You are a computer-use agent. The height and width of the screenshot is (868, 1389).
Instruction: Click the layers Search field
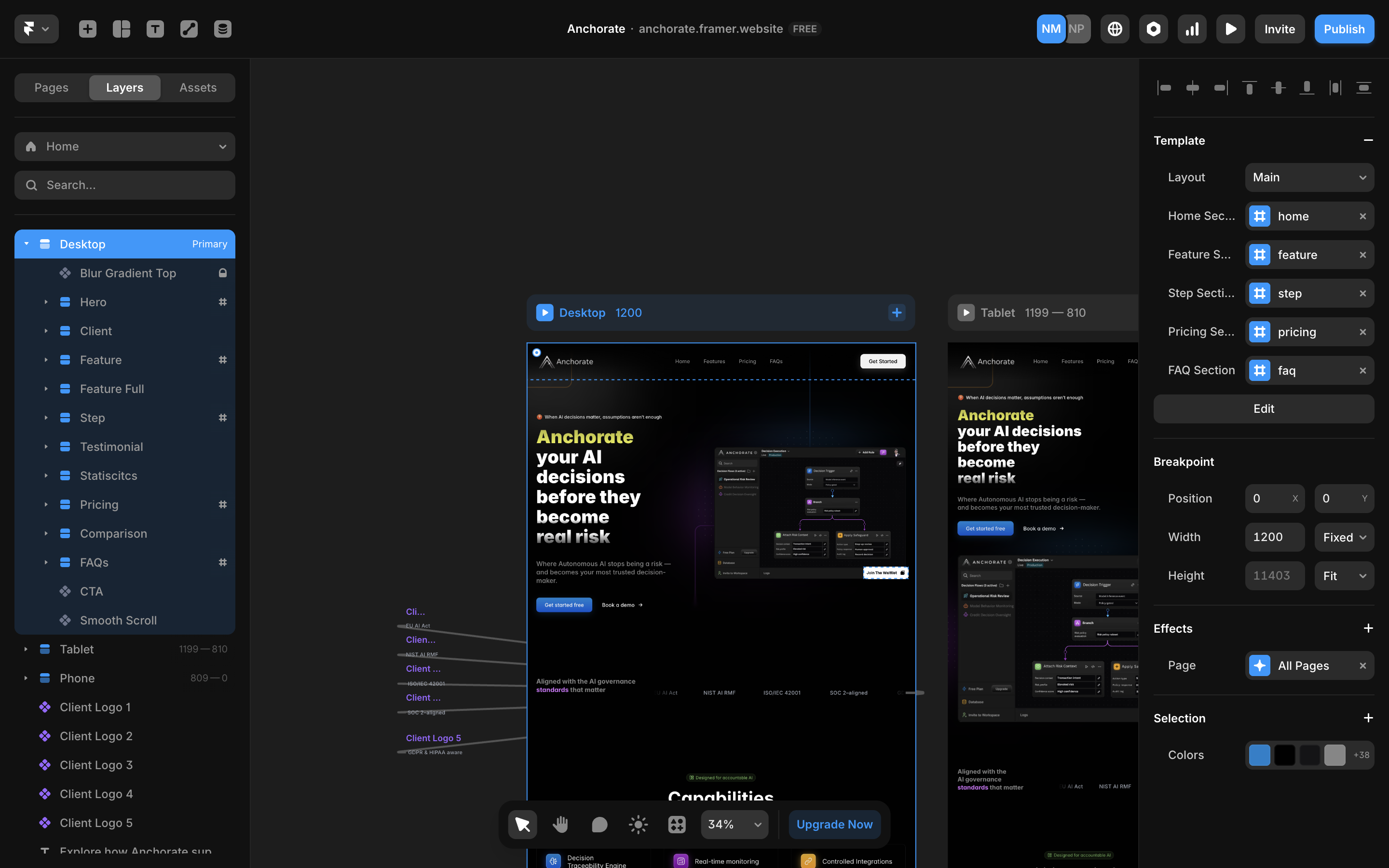point(124,185)
